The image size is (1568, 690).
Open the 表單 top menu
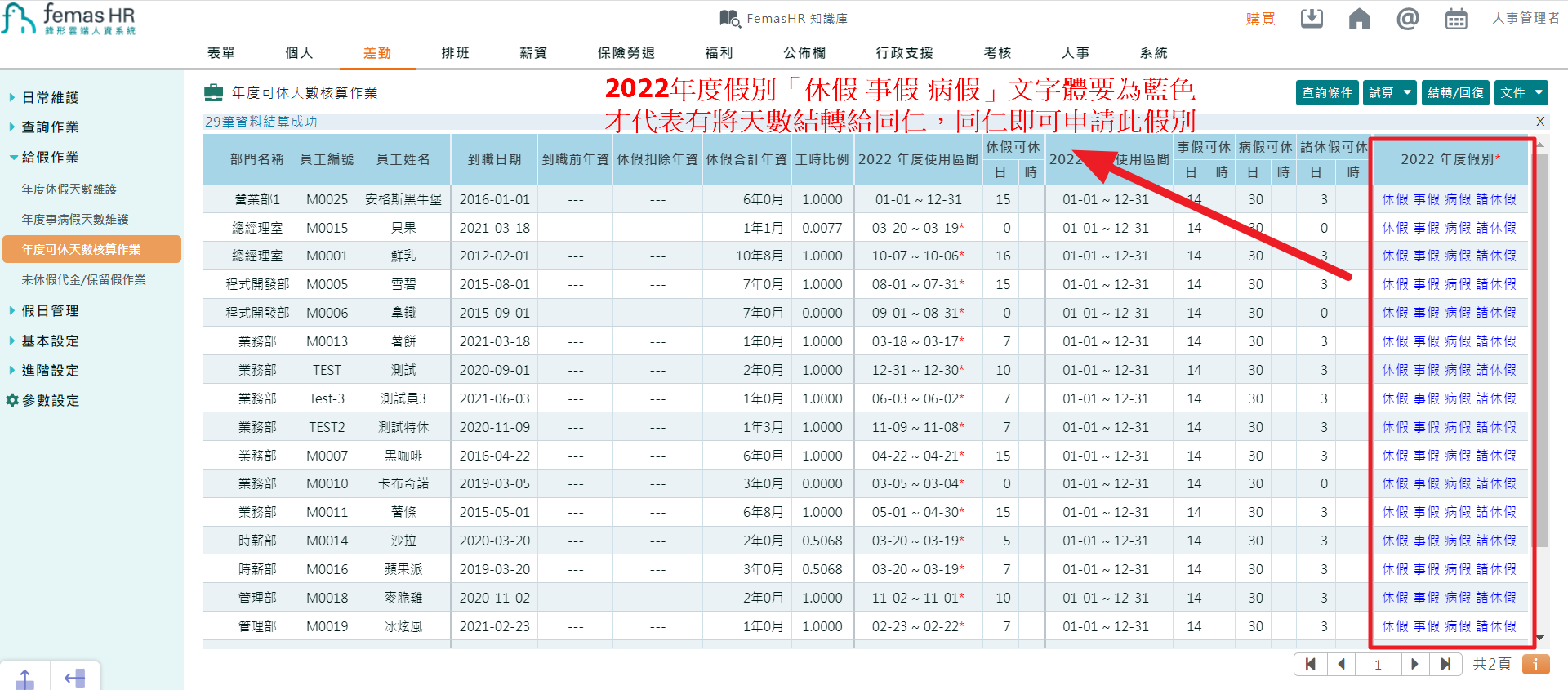[220, 52]
